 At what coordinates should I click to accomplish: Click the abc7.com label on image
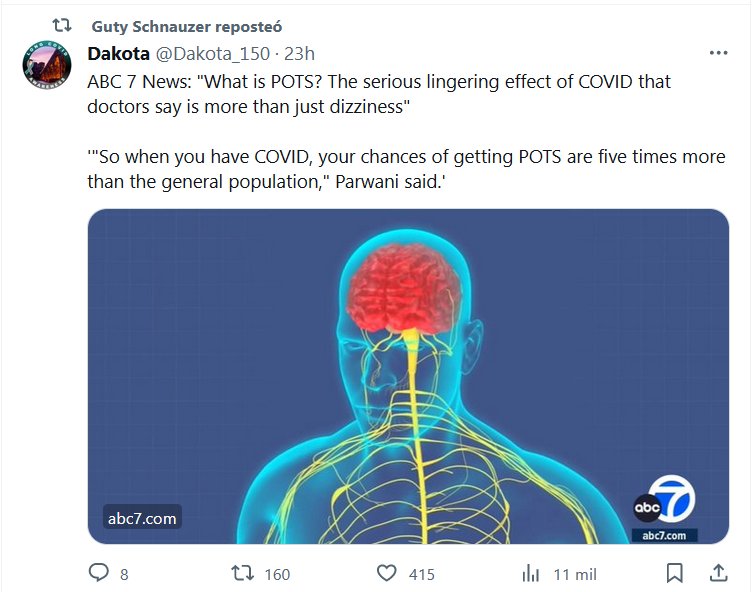(x=141, y=518)
